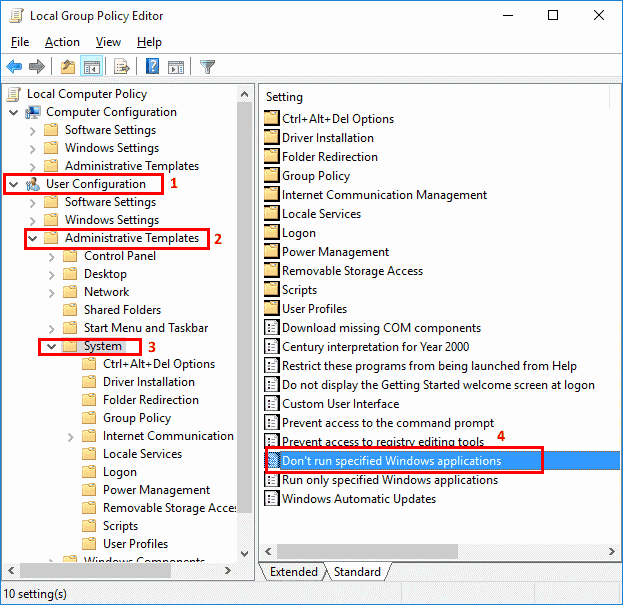Expand the Control Panel tree node

(x=52, y=256)
